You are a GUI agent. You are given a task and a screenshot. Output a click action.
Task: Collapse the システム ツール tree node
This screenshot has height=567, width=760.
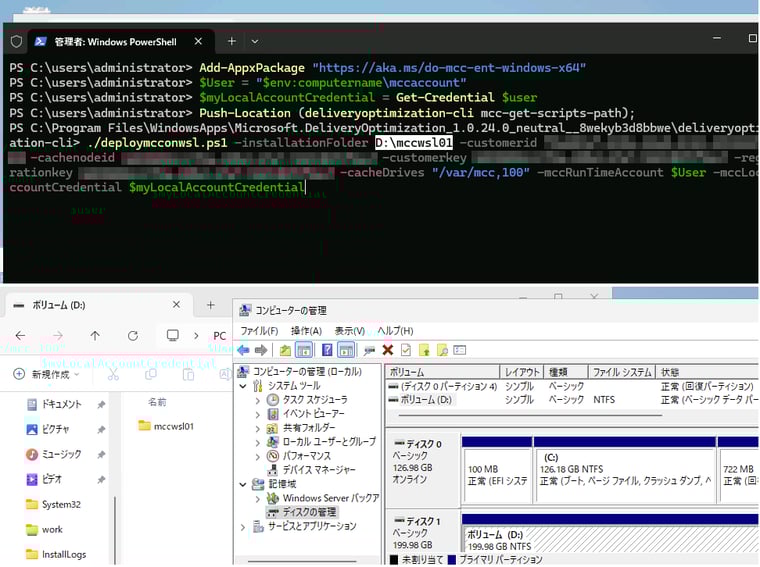coord(243,386)
